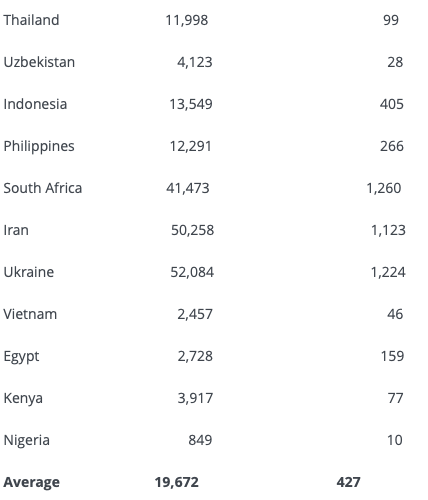Click Indonesia's 13,549 figure
428x500 pixels.
[x=191, y=104]
